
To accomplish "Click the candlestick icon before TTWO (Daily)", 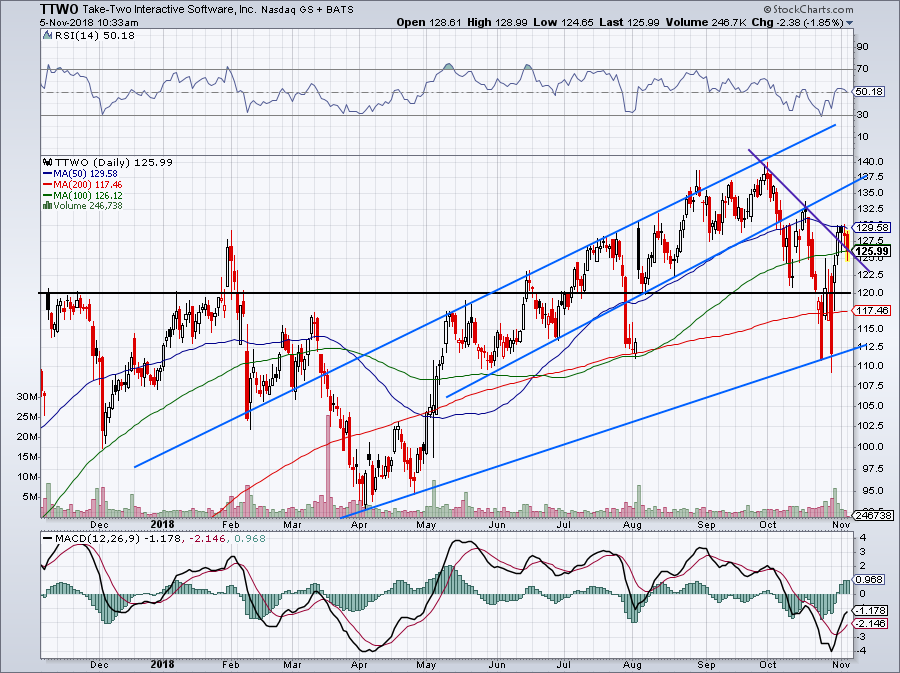I will 48,162.
